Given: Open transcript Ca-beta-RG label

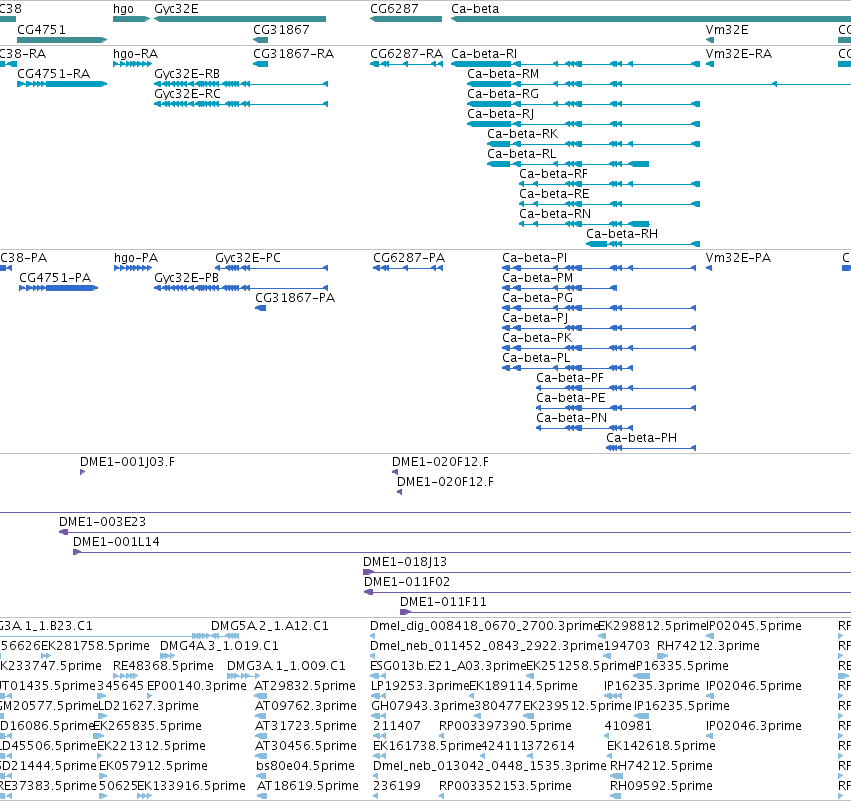Looking at the screenshot, I should [x=503, y=94].
